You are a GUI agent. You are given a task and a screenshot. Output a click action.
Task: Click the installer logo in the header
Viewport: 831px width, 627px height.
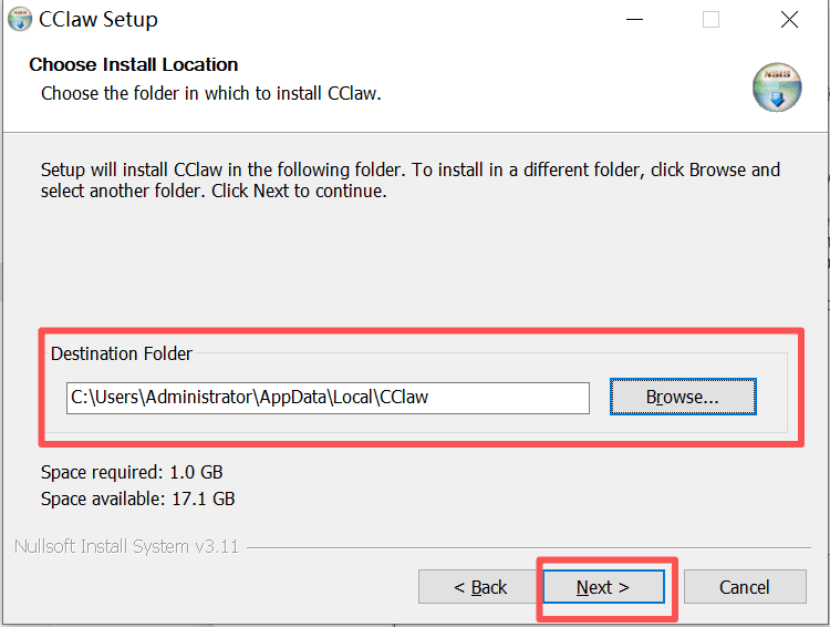[x=777, y=87]
